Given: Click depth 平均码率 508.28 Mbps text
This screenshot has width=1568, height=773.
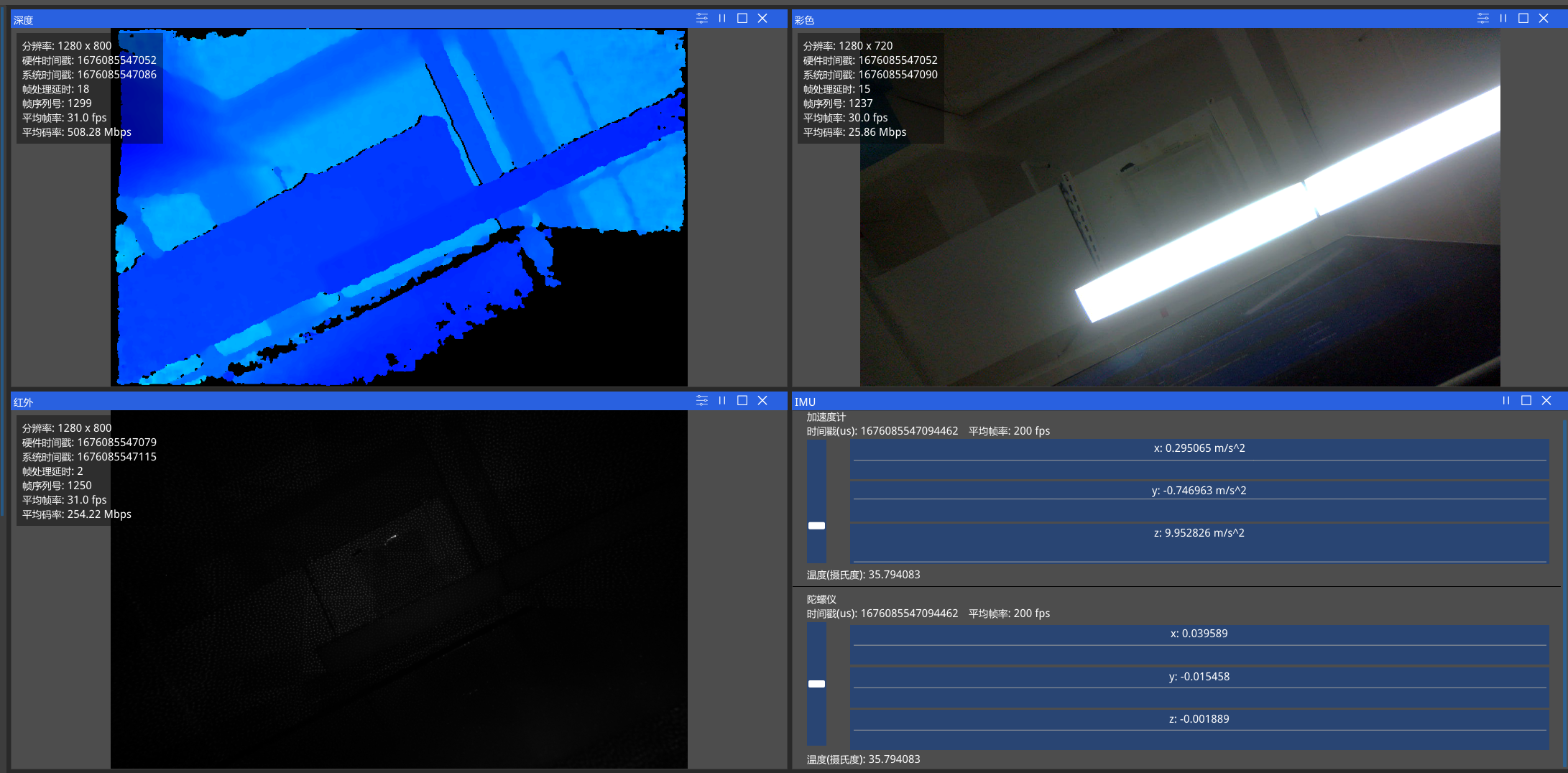Looking at the screenshot, I should coord(77,132).
